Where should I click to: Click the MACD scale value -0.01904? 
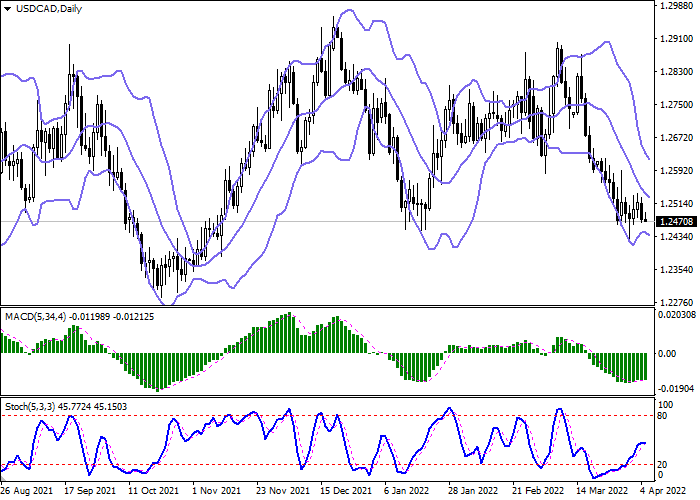(x=676, y=389)
